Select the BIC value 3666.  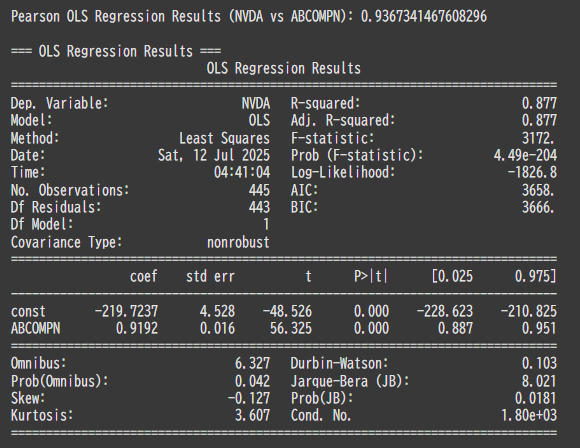click(x=538, y=208)
